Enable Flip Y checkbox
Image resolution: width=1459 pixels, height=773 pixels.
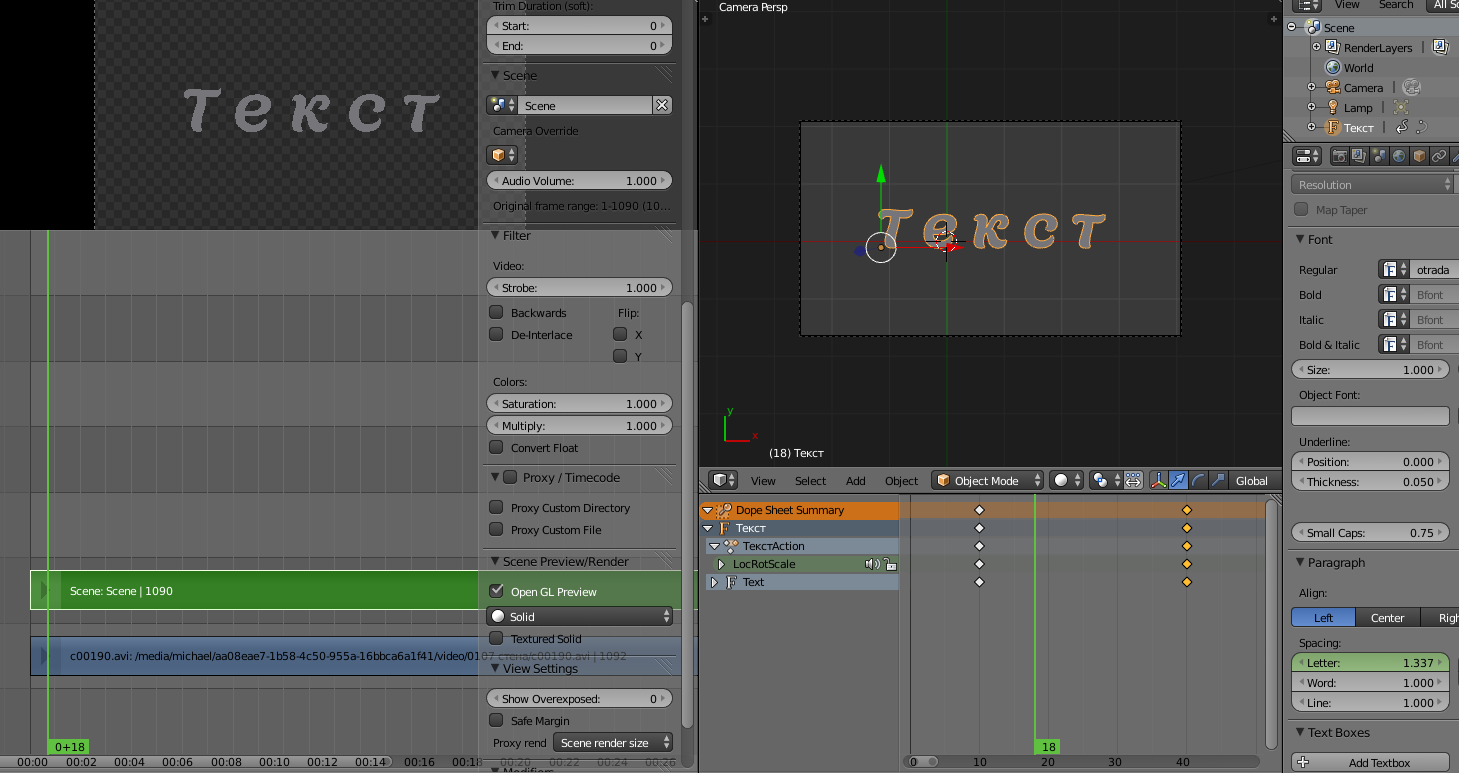(620, 356)
